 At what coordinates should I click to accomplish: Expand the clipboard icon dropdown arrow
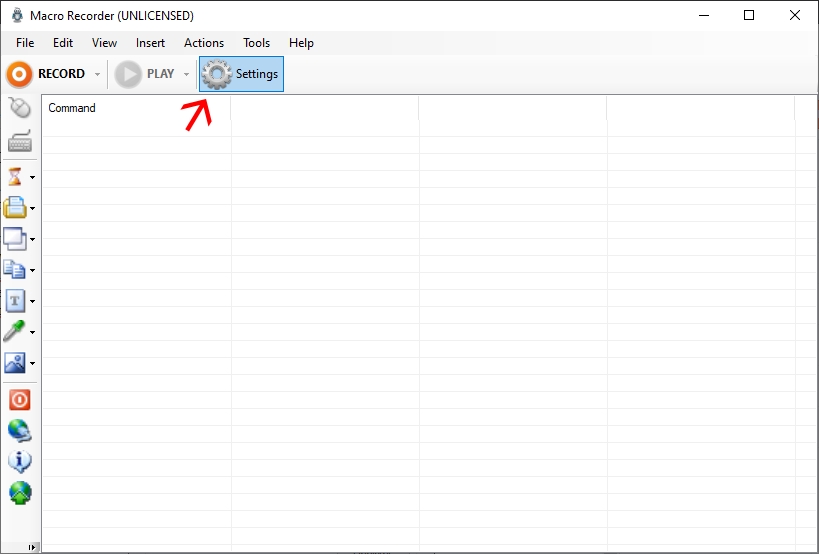pos(32,208)
